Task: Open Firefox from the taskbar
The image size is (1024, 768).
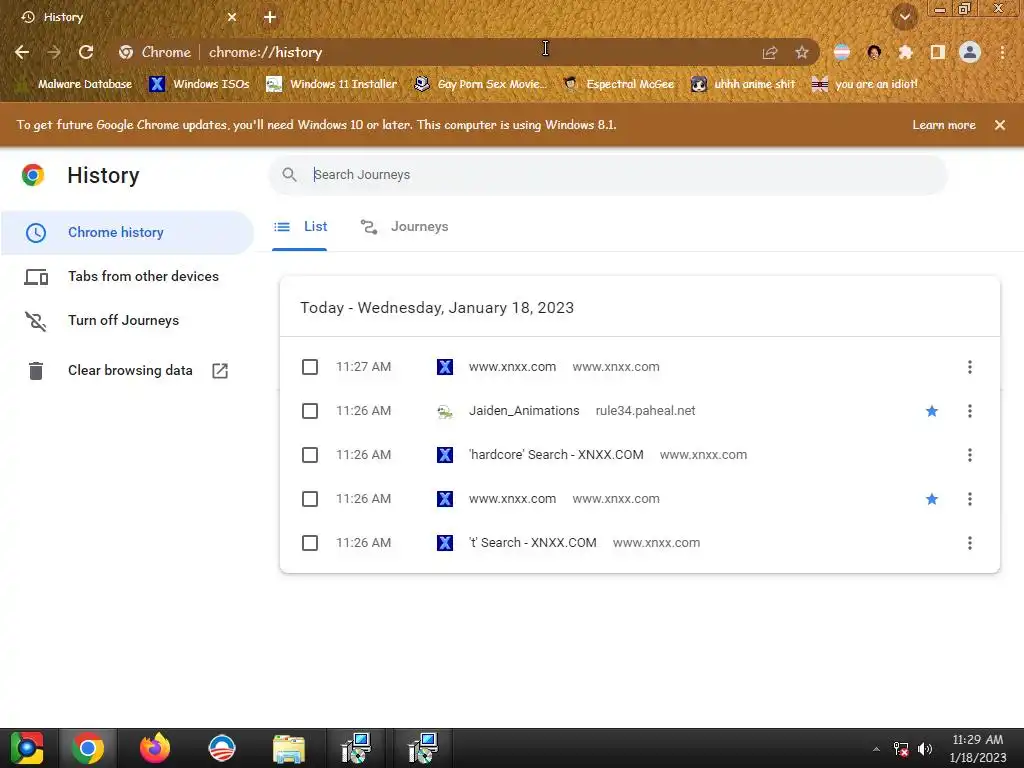Action: pyautogui.click(x=155, y=748)
